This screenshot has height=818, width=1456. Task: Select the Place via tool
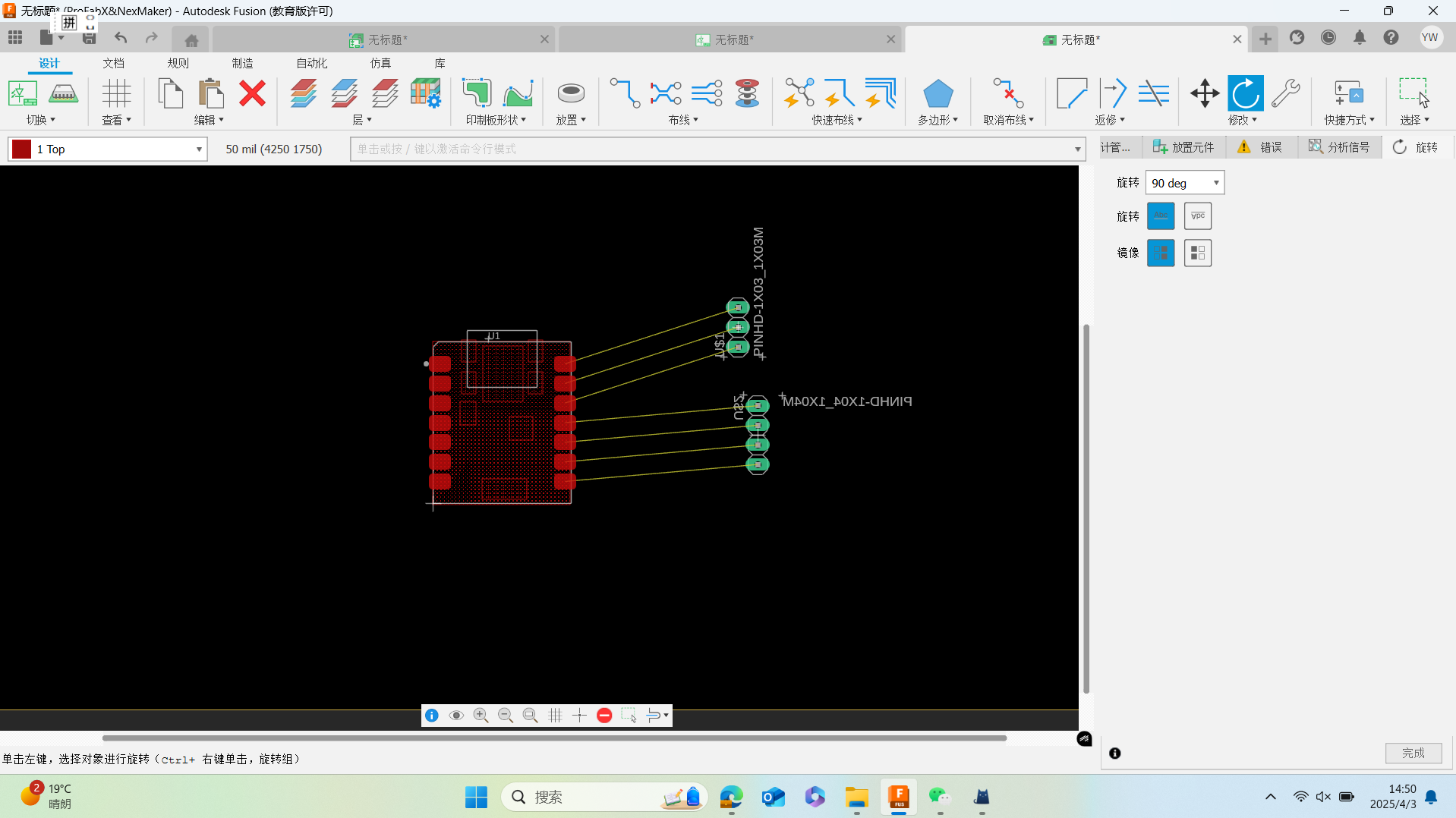click(x=571, y=93)
